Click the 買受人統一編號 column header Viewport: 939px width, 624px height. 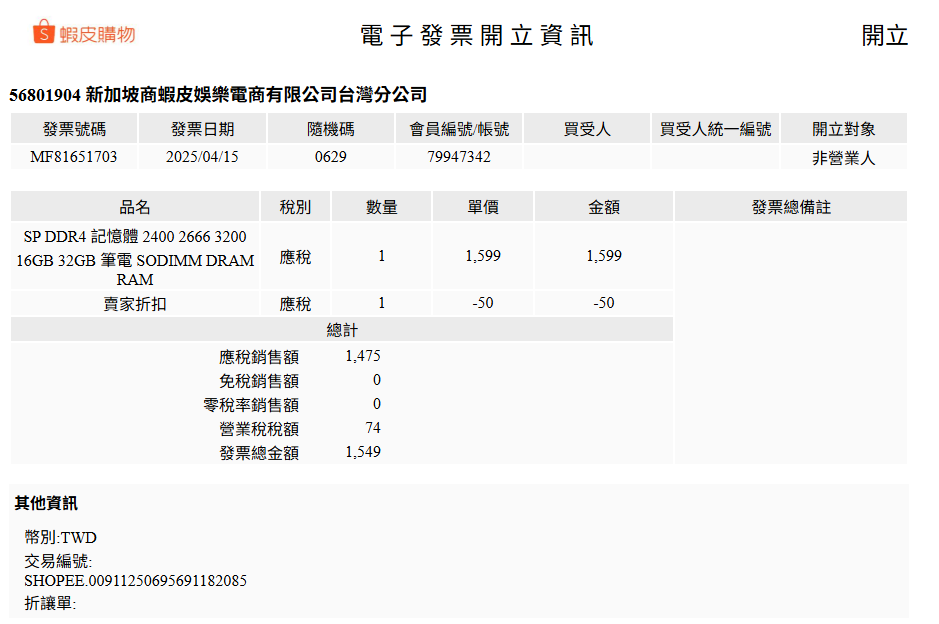click(715, 129)
